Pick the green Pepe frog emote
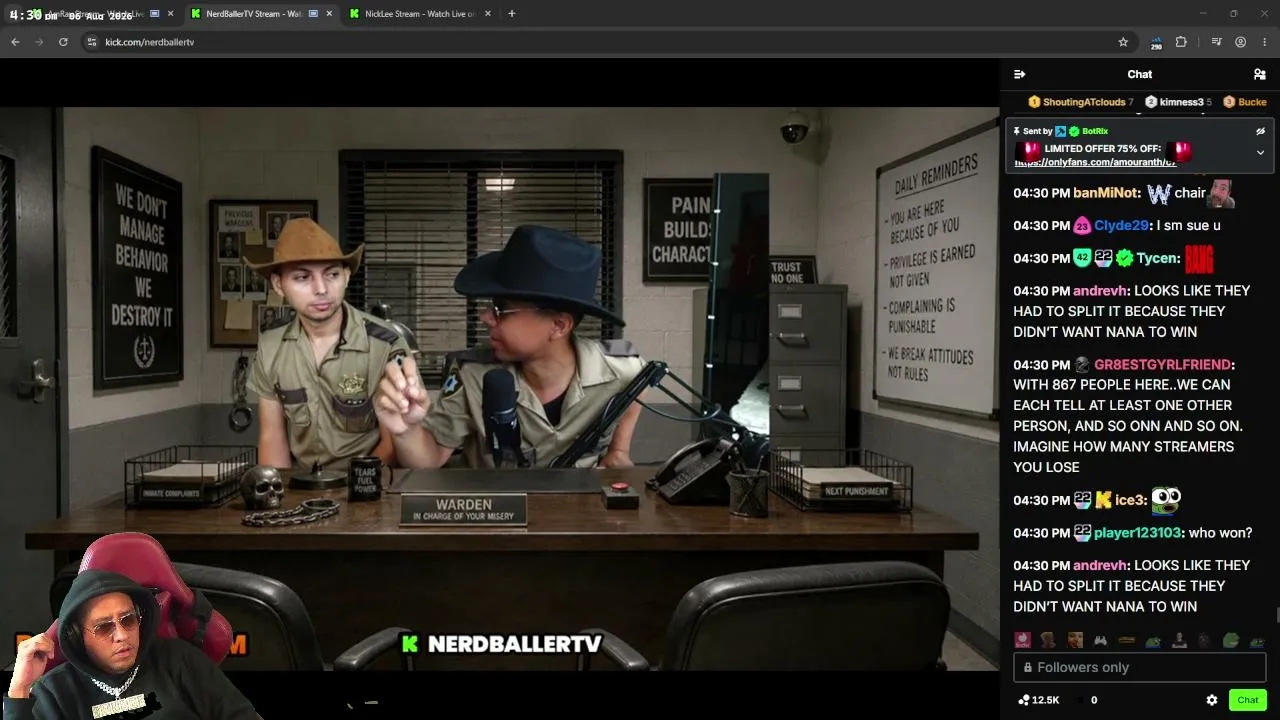 [x=1231, y=640]
